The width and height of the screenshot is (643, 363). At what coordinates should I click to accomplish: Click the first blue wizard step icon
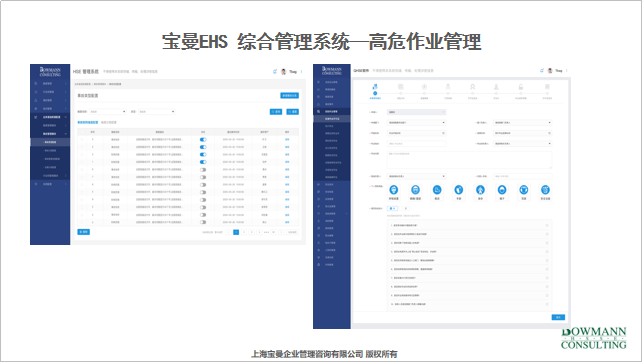pyautogui.click(x=375, y=87)
